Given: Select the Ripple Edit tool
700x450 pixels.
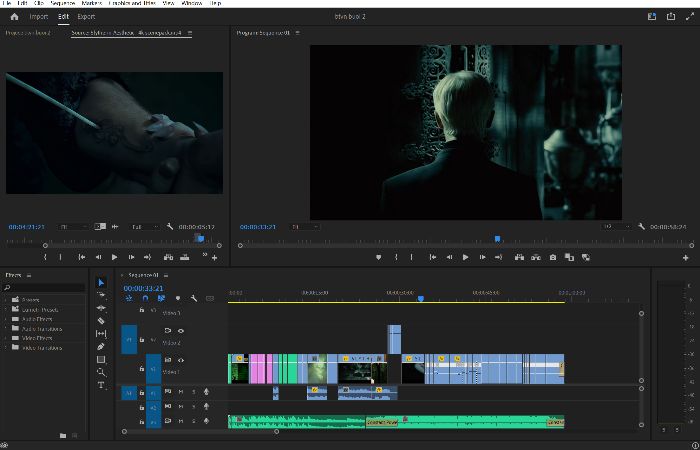Looking at the screenshot, I should tap(101, 308).
